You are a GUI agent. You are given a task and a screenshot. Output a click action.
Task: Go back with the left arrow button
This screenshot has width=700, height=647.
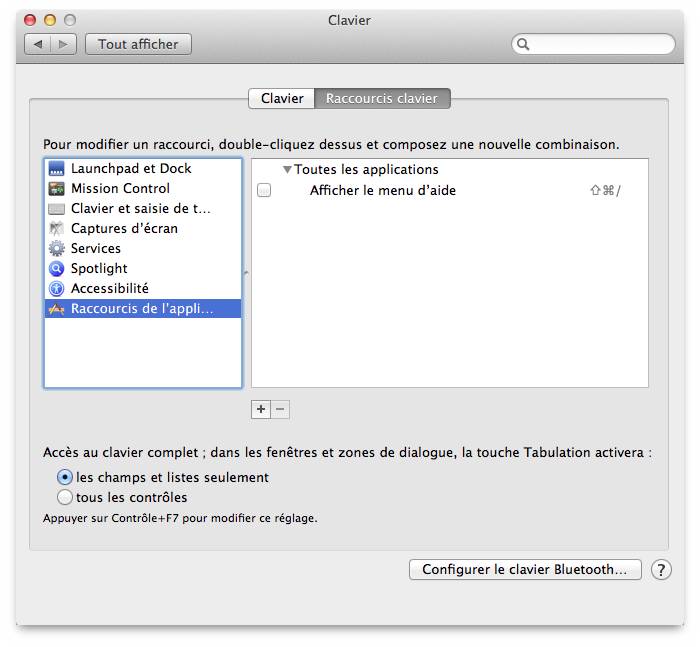pyautogui.click(x=39, y=44)
